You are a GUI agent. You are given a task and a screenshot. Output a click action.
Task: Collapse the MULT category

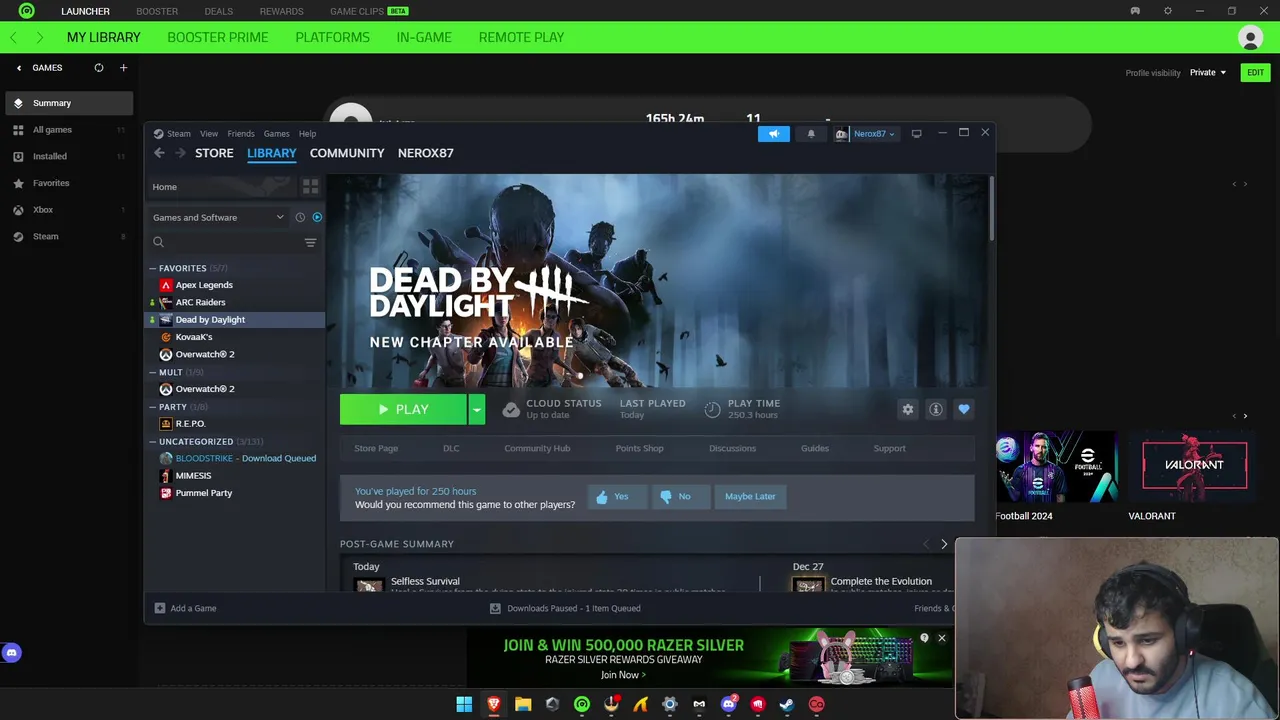point(153,372)
